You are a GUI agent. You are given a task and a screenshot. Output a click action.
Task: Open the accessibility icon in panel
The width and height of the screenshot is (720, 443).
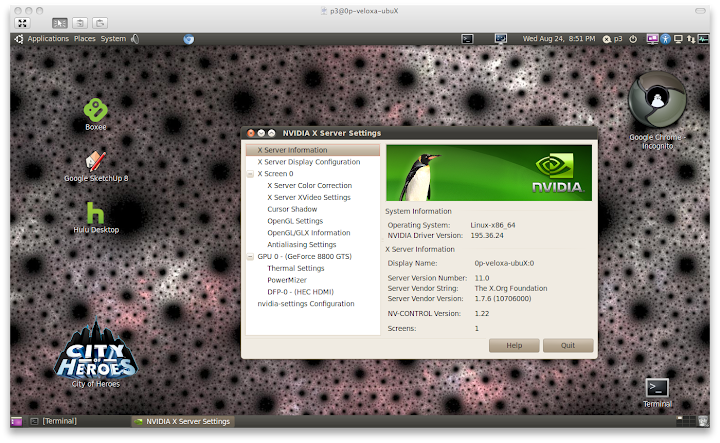[x=665, y=39]
